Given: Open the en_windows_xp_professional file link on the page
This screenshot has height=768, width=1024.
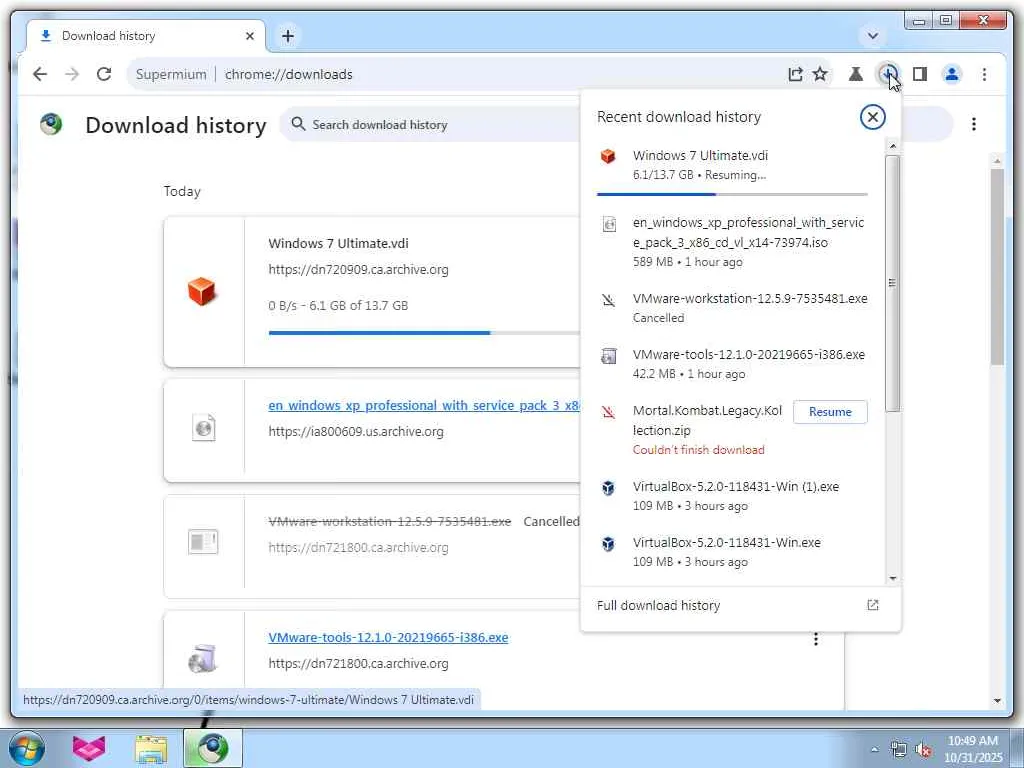Looking at the screenshot, I should (x=424, y=406).
